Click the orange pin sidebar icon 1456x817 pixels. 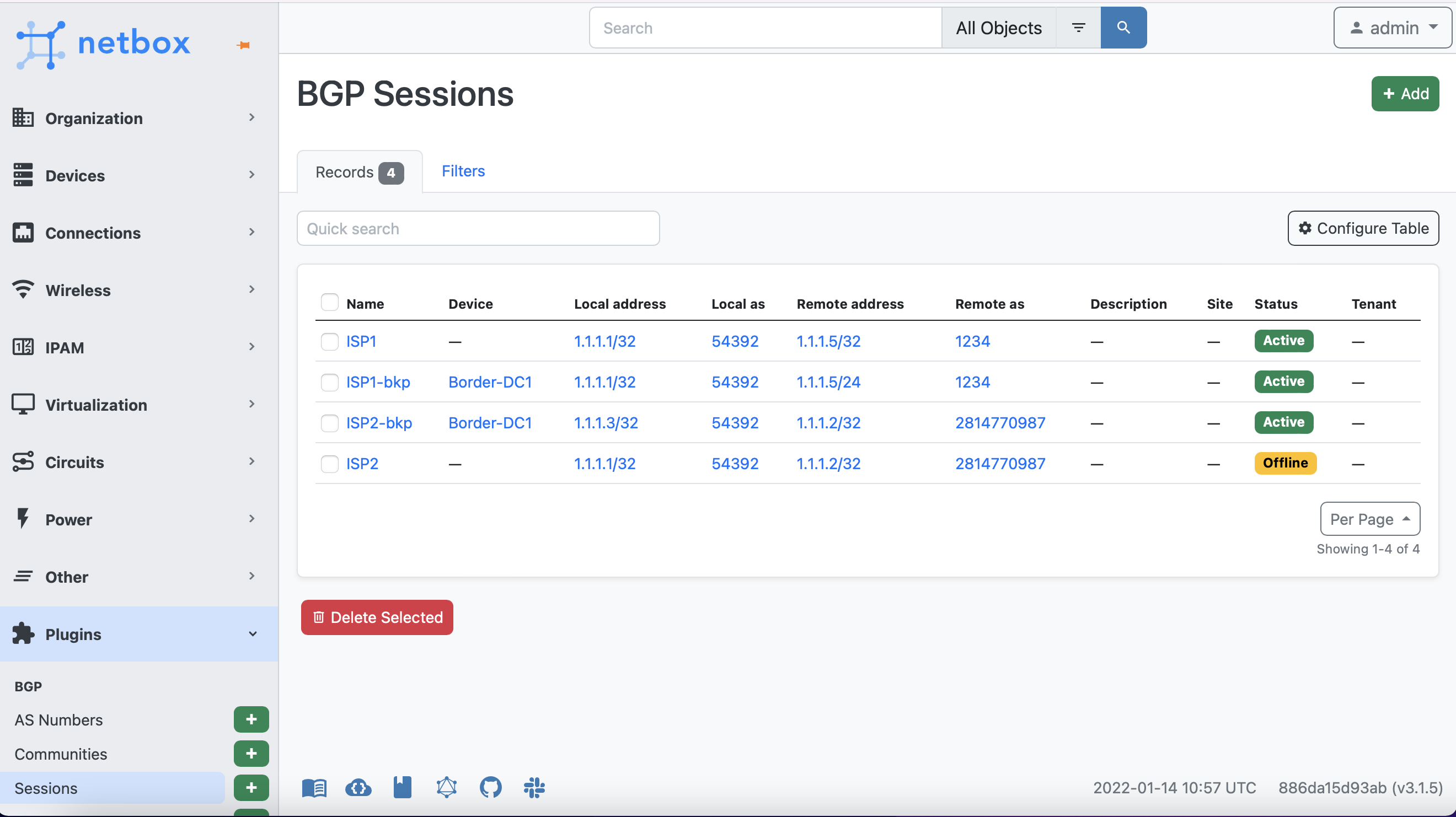(x=244, y=45)
